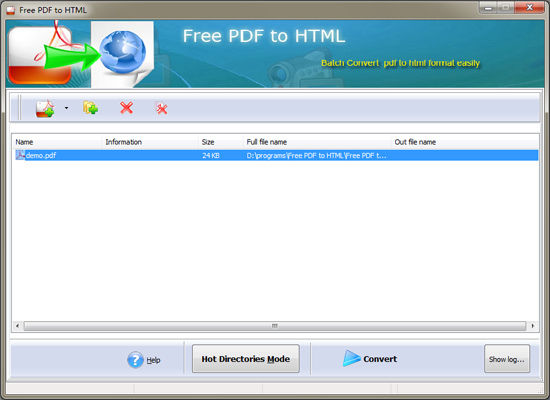550x400 pixels.
Task: Open the Show log window
Action: coord(507,359)
